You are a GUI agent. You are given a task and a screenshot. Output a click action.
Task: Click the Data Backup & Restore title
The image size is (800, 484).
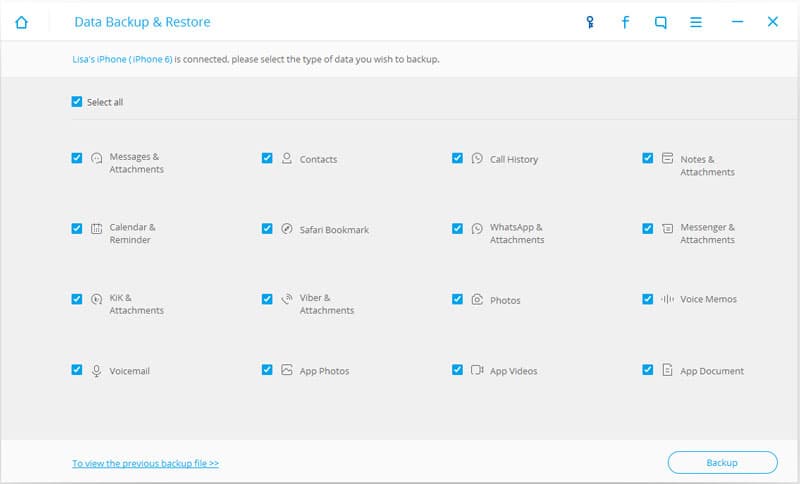tap(142, 22)
